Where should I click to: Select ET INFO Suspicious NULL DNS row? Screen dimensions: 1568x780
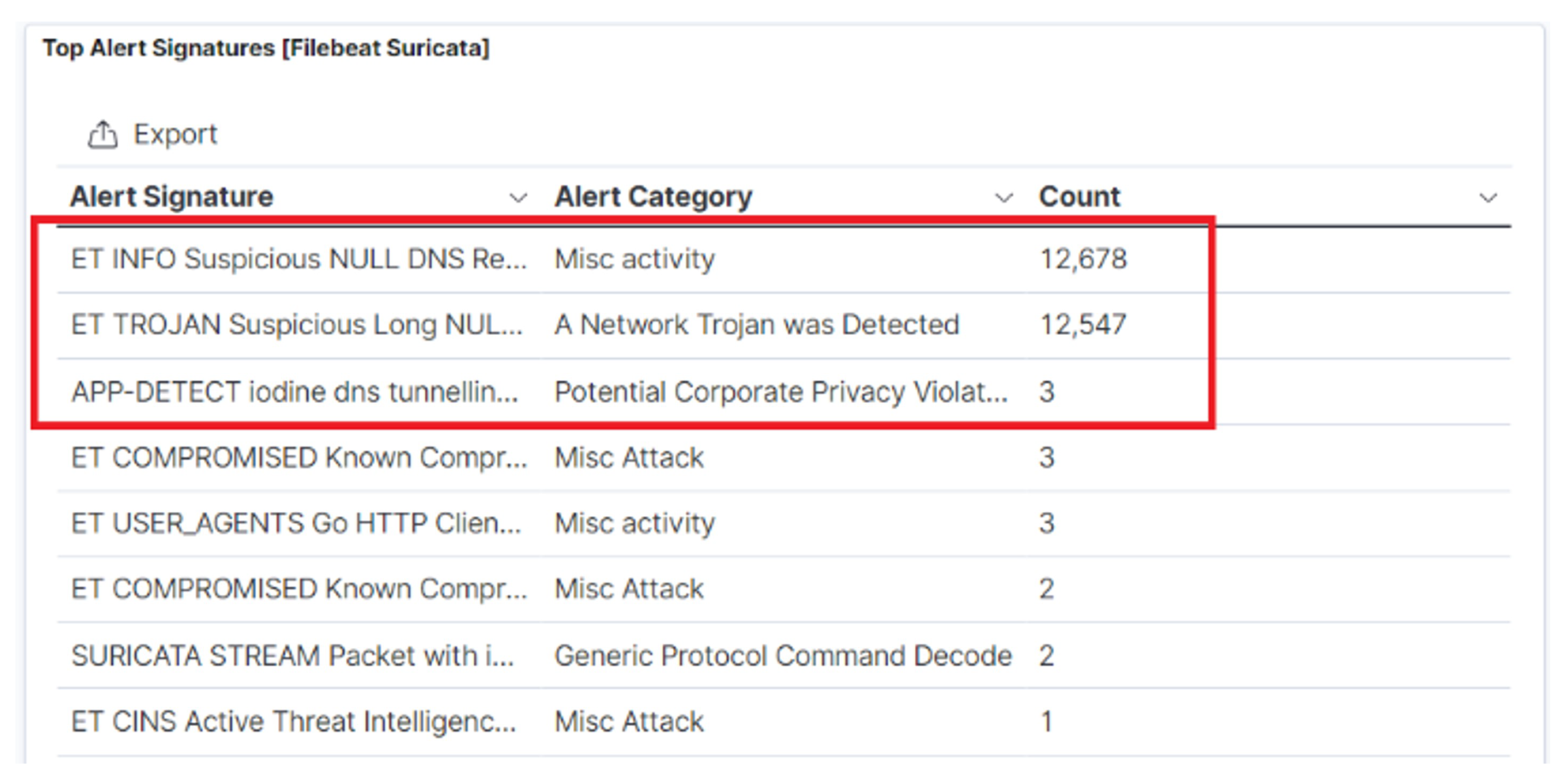tap(298, 259)
